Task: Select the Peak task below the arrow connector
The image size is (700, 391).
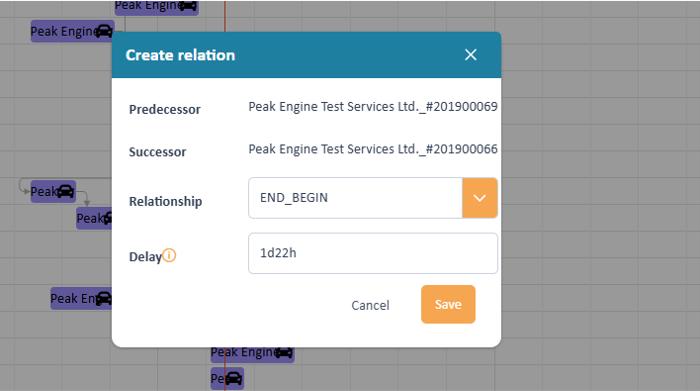Action: [x=94, y=218]
